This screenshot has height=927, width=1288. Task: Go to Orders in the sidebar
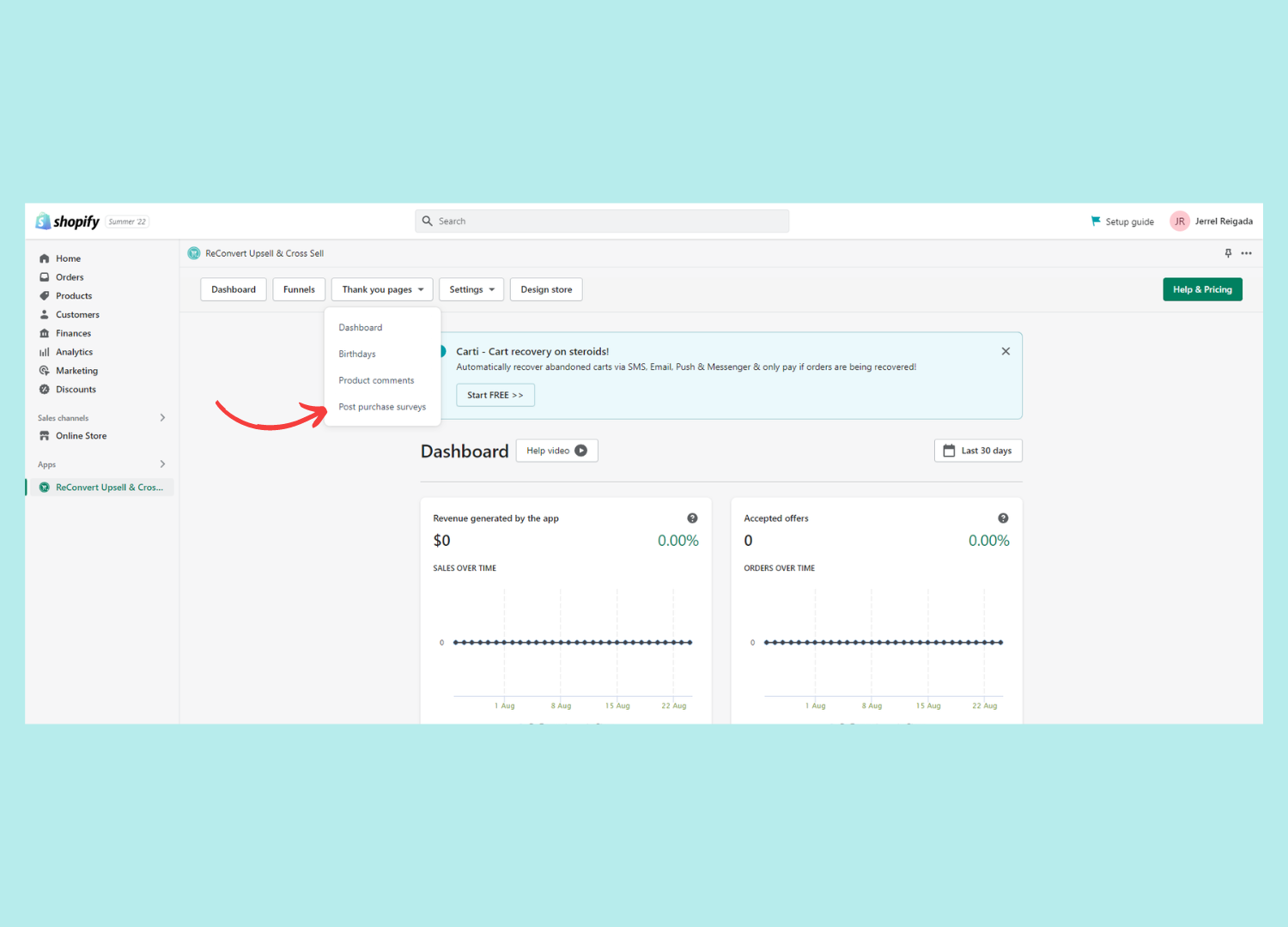tap(70, 277)
